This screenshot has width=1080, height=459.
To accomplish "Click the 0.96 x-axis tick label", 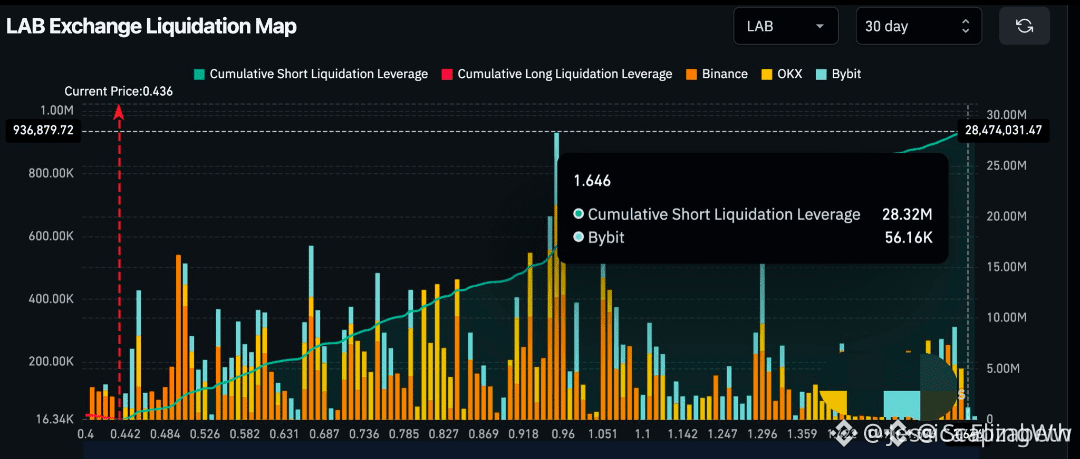I will click(x=563, y=434).
